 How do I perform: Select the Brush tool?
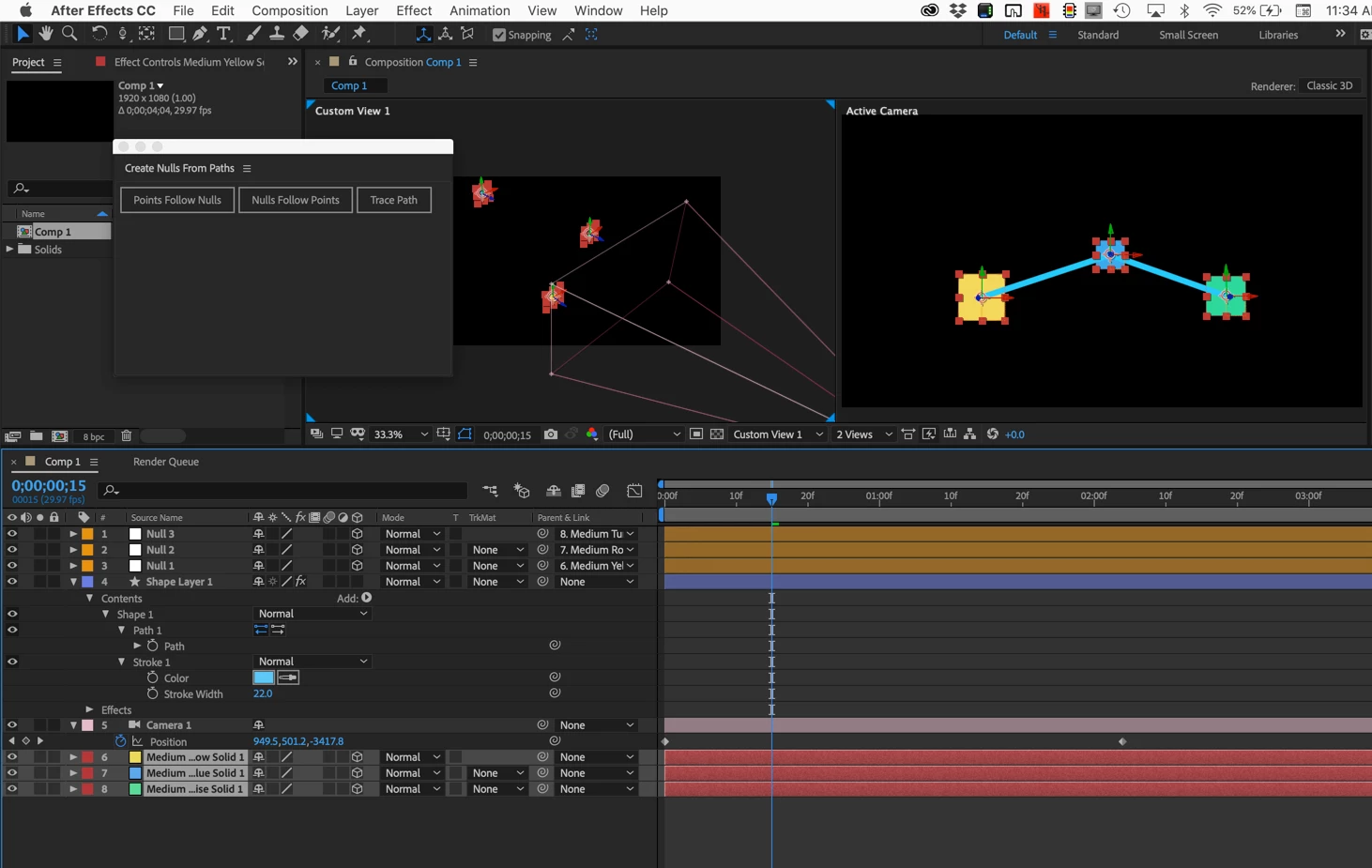point(253,34)
